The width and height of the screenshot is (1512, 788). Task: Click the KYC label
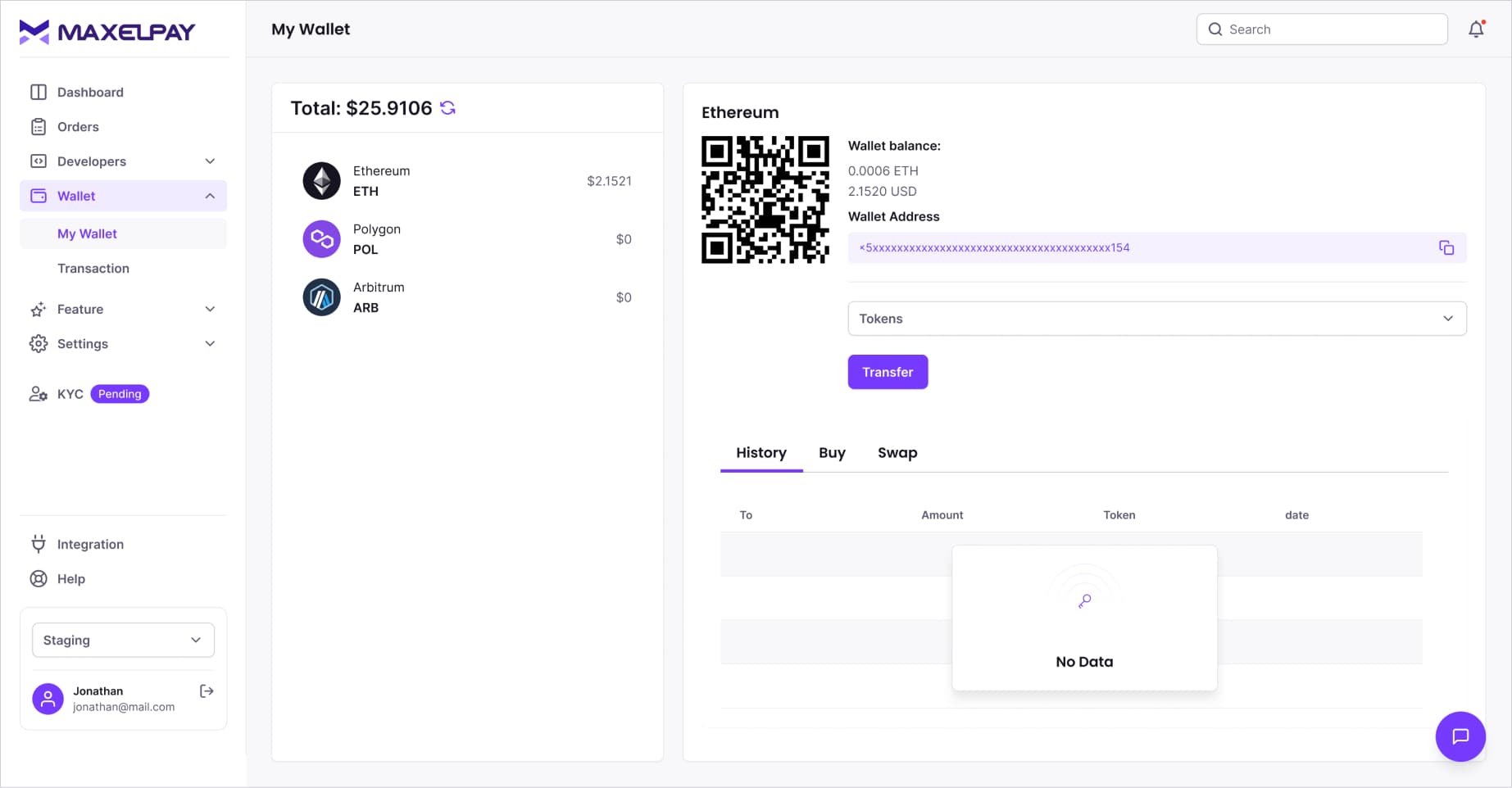70,394
